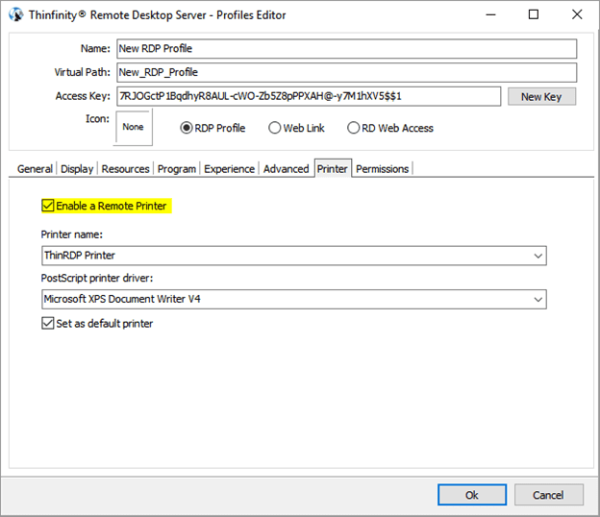Image resolution: width=600 pixels, height=517 pixels.
Task: Click the Thinfinity globe icon in title bar
Action: (16, 15)
